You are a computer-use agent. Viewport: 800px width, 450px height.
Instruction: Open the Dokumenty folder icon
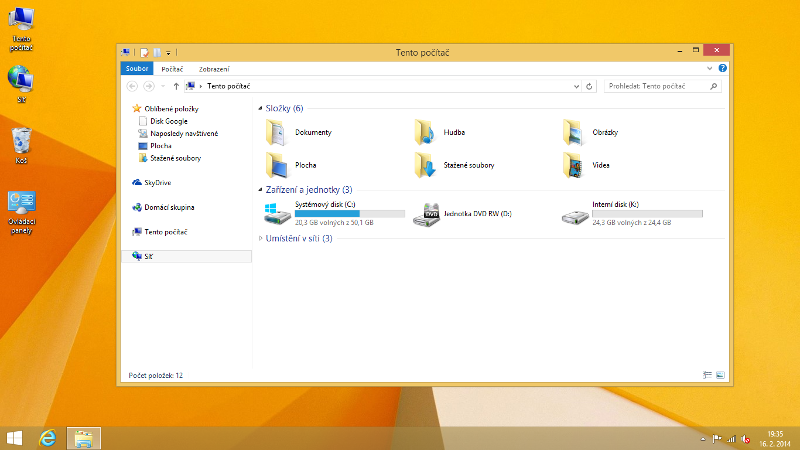point(277,132)
